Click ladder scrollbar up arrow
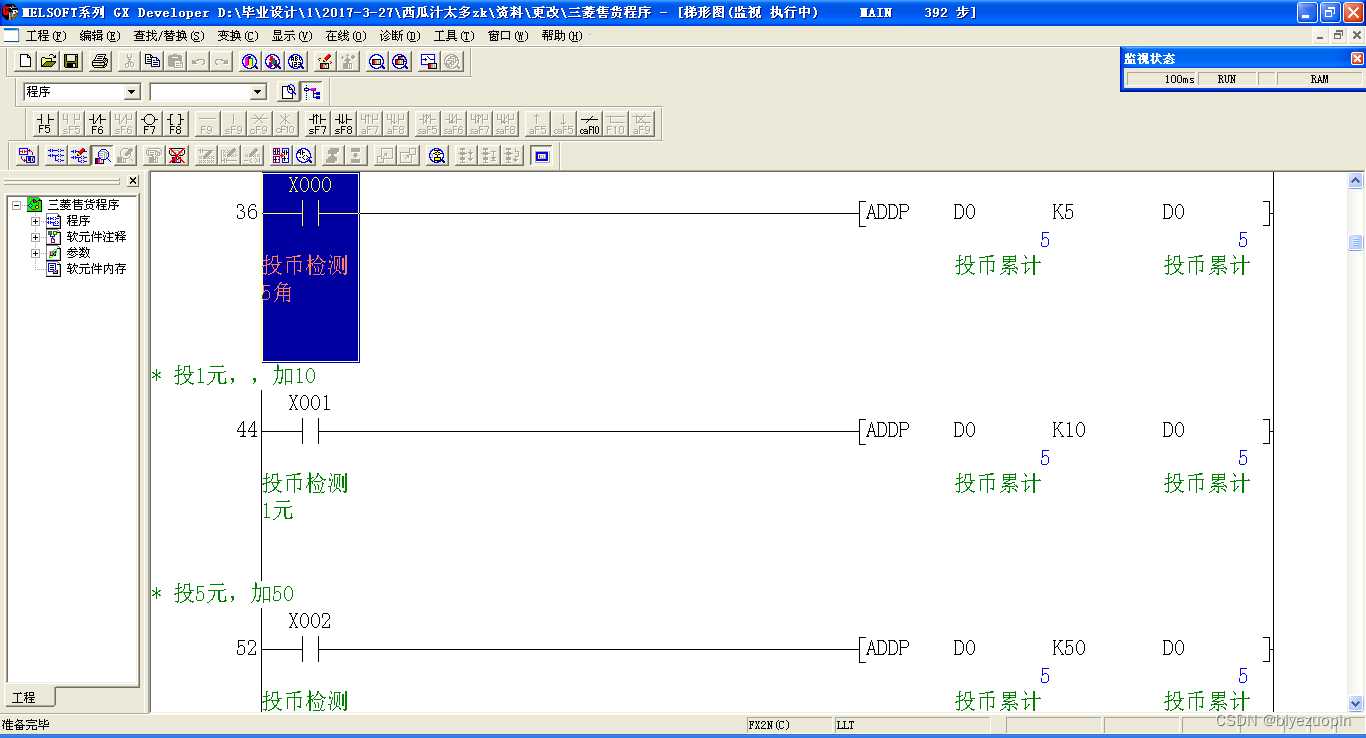Image resolution: width=1366 pixels, height=738 pixels. tap(1356, 181)
